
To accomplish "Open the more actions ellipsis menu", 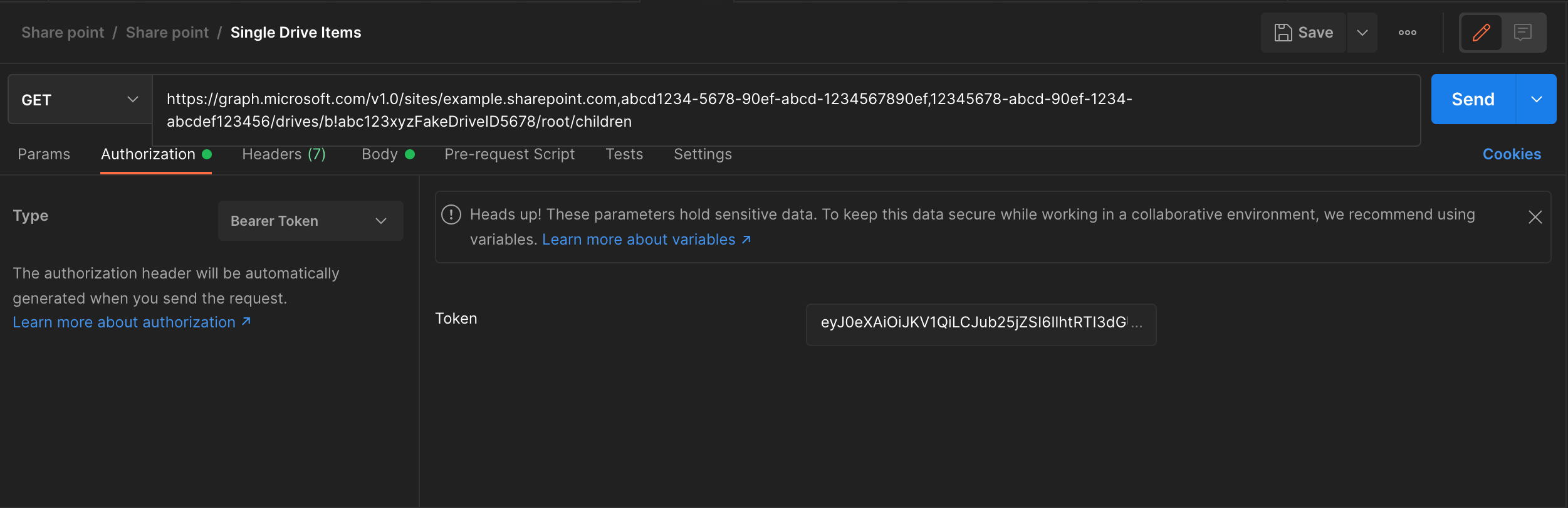I will [1408, 33].
